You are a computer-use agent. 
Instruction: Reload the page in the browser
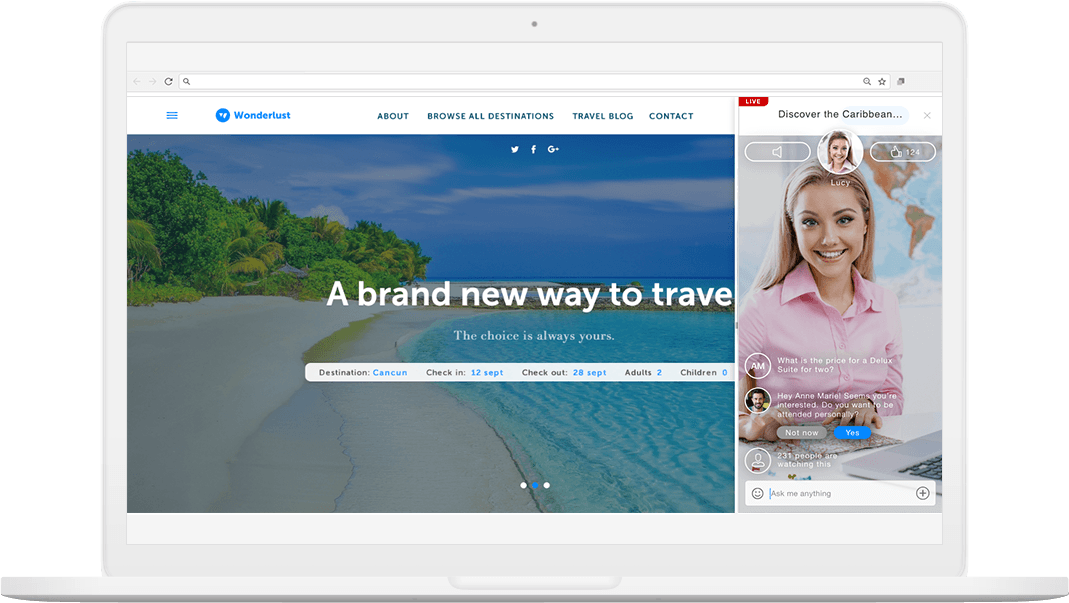pos(168,81)
